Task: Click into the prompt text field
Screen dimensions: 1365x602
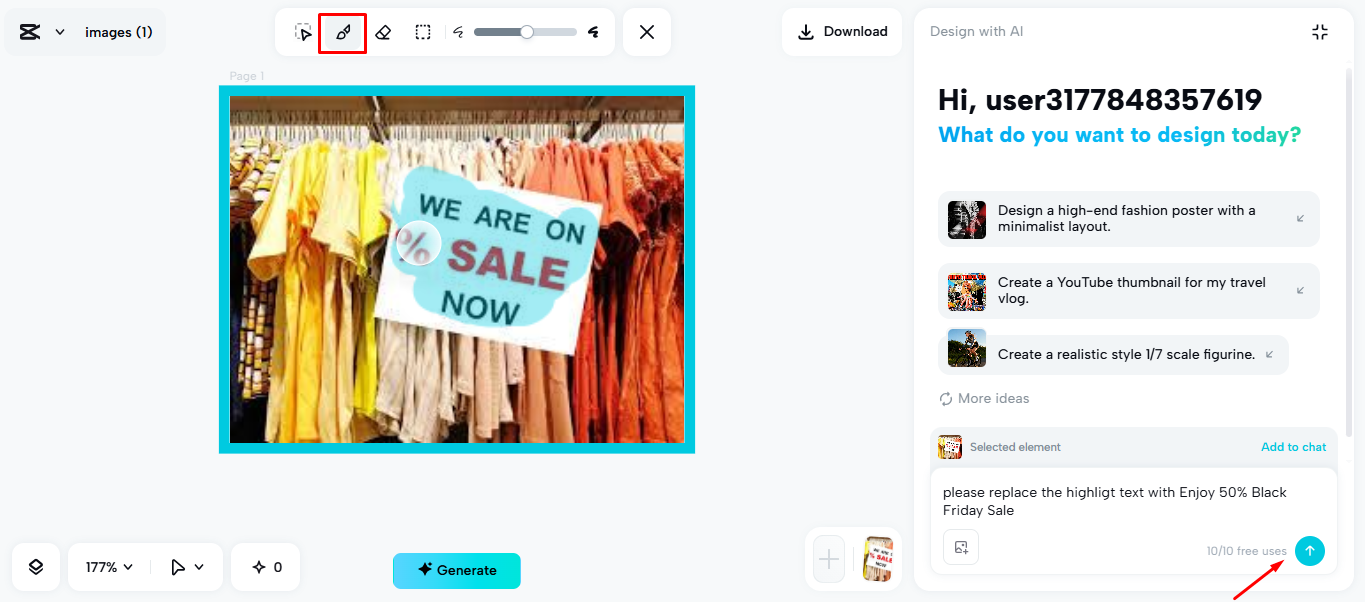Action: click(x=1133, y=501)
